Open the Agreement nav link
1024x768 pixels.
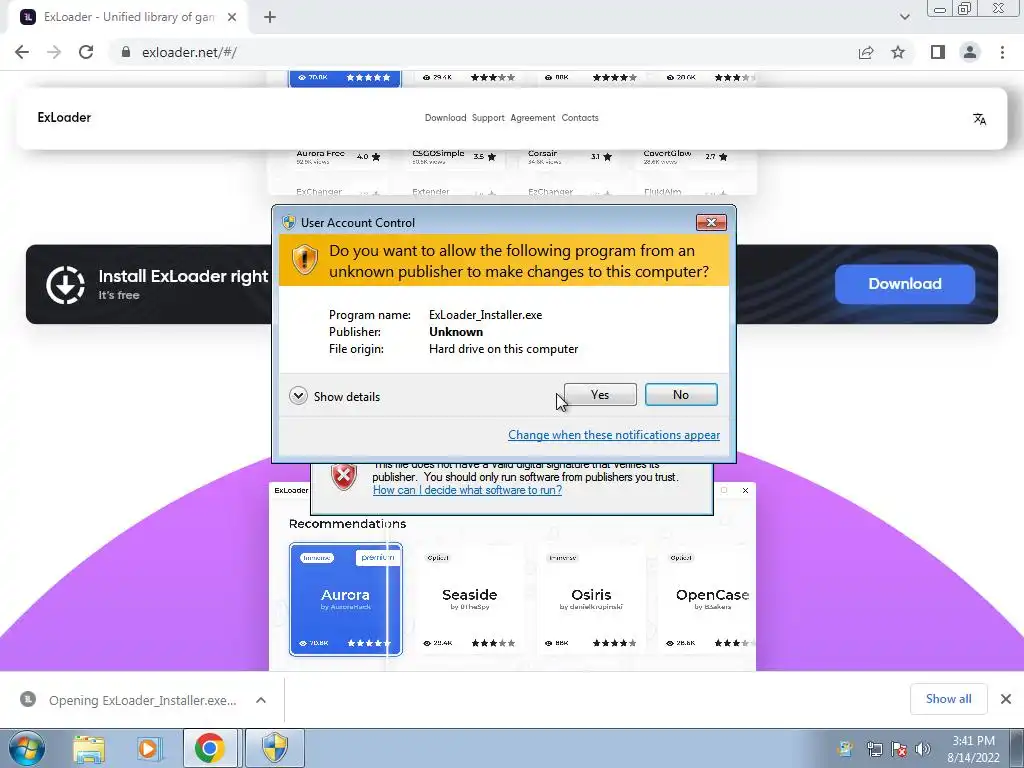pyautogui.click(x=533, y=118)
